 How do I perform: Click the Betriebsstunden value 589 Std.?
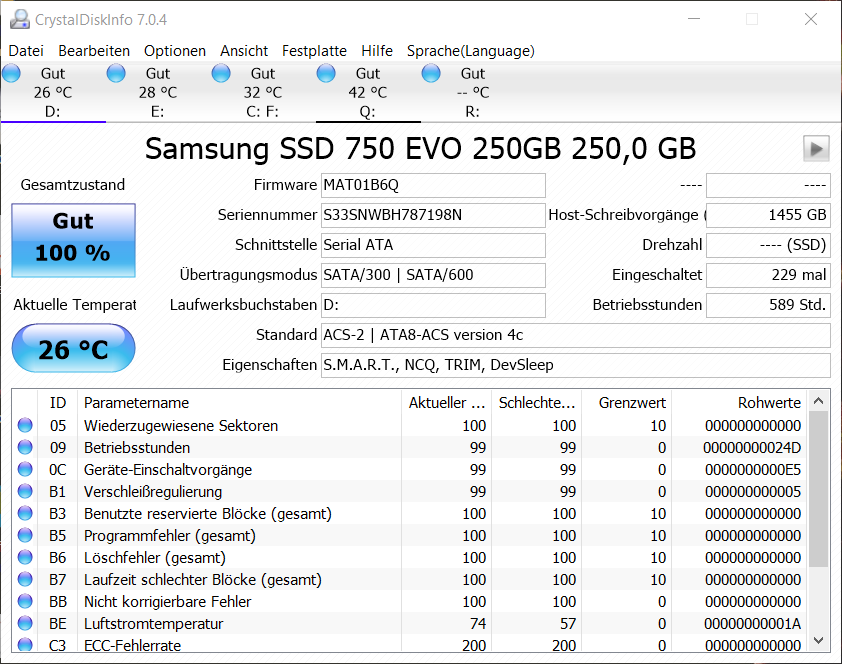768,305
